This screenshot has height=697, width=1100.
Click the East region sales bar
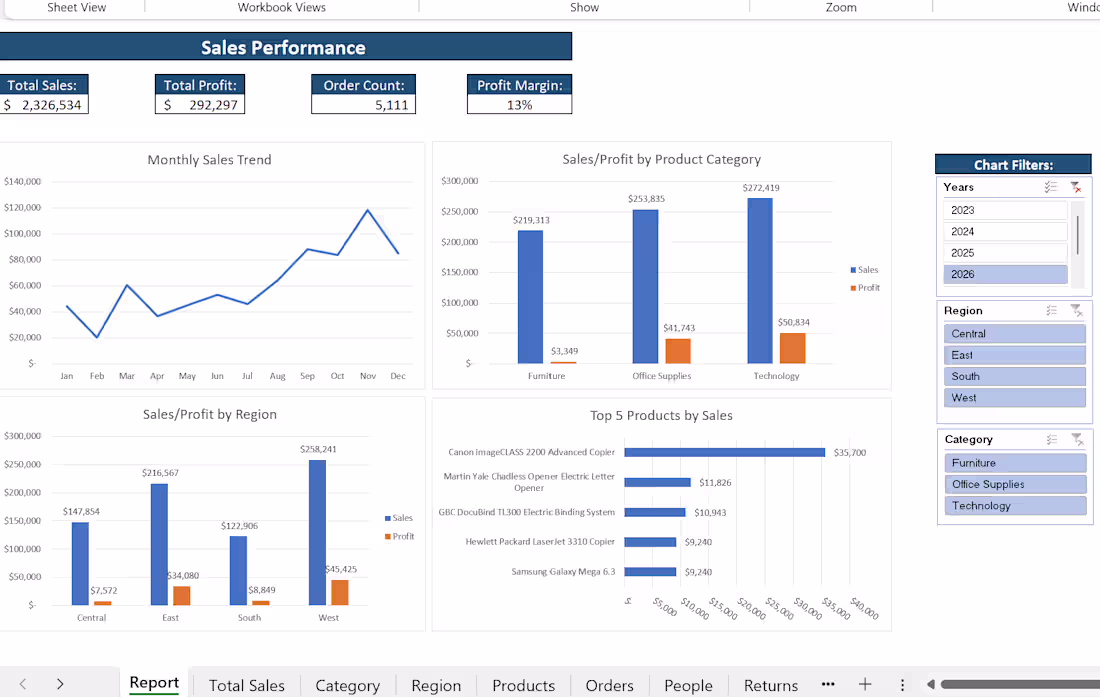[x=159, y=544]
